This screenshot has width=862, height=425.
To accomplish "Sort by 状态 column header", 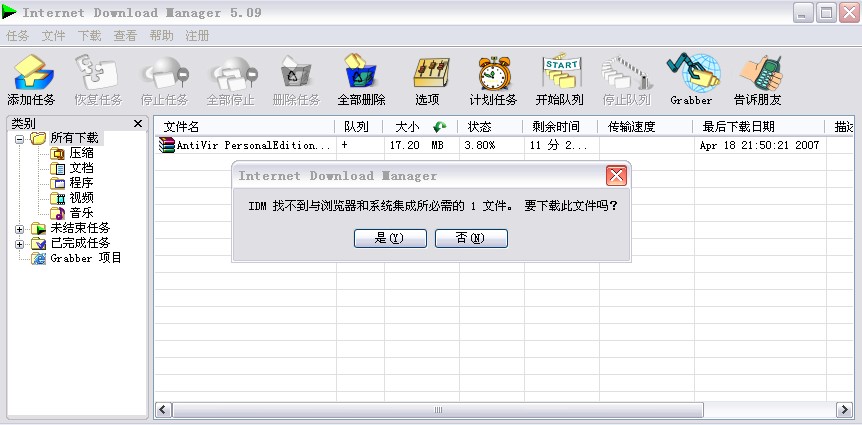I will coord(490,127).
